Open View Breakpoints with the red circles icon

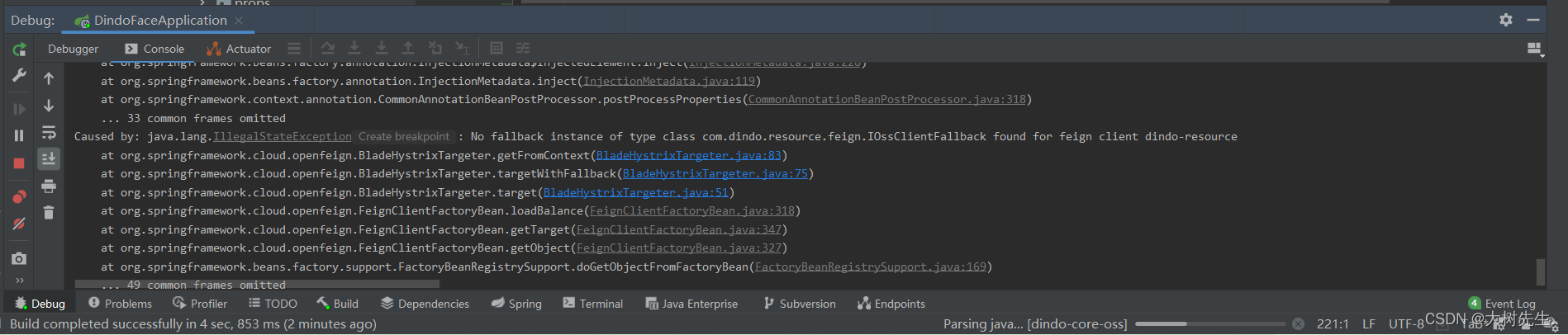click(19, 196)
